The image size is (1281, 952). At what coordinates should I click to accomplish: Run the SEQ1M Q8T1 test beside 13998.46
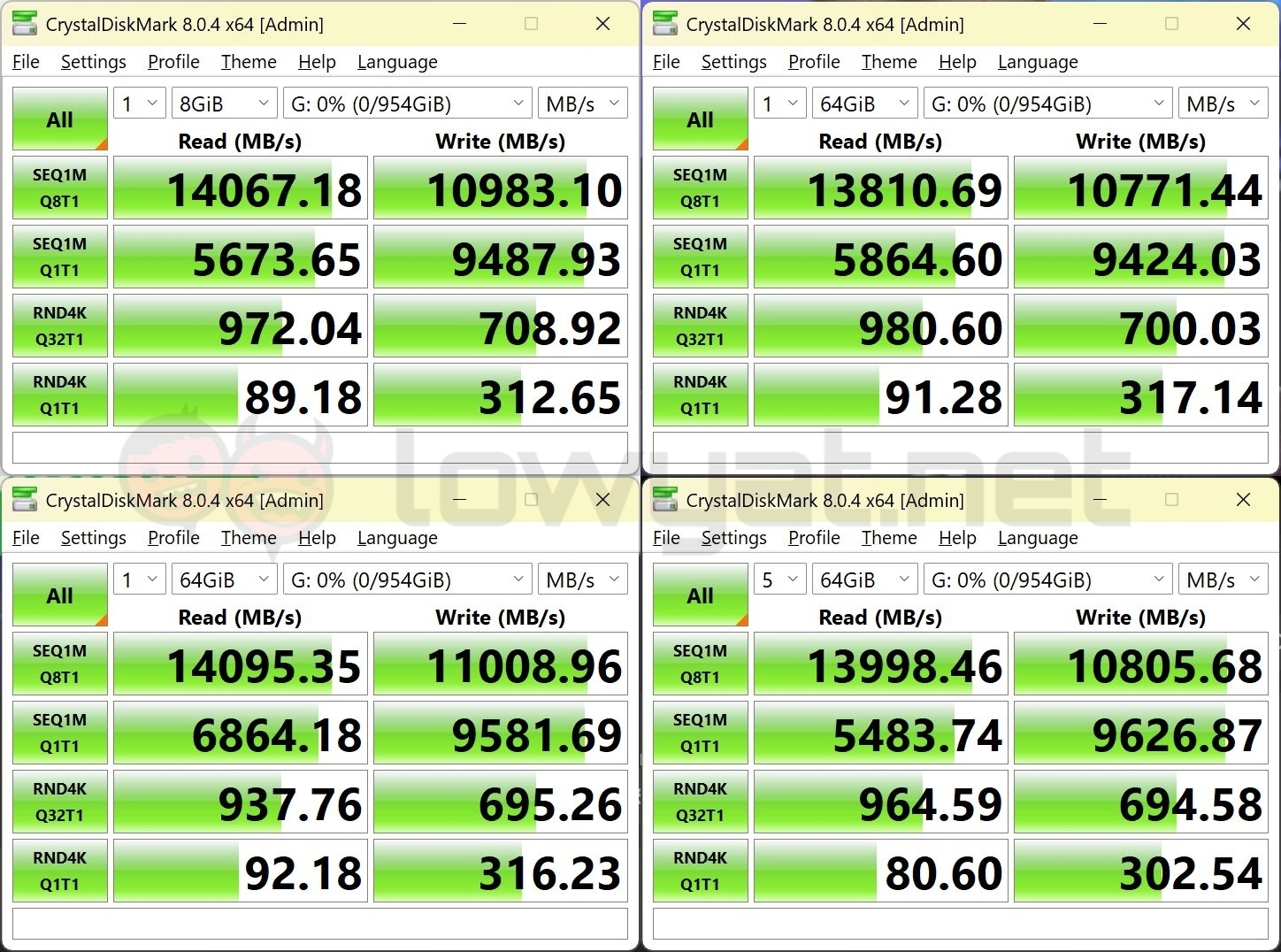(700, 664)
